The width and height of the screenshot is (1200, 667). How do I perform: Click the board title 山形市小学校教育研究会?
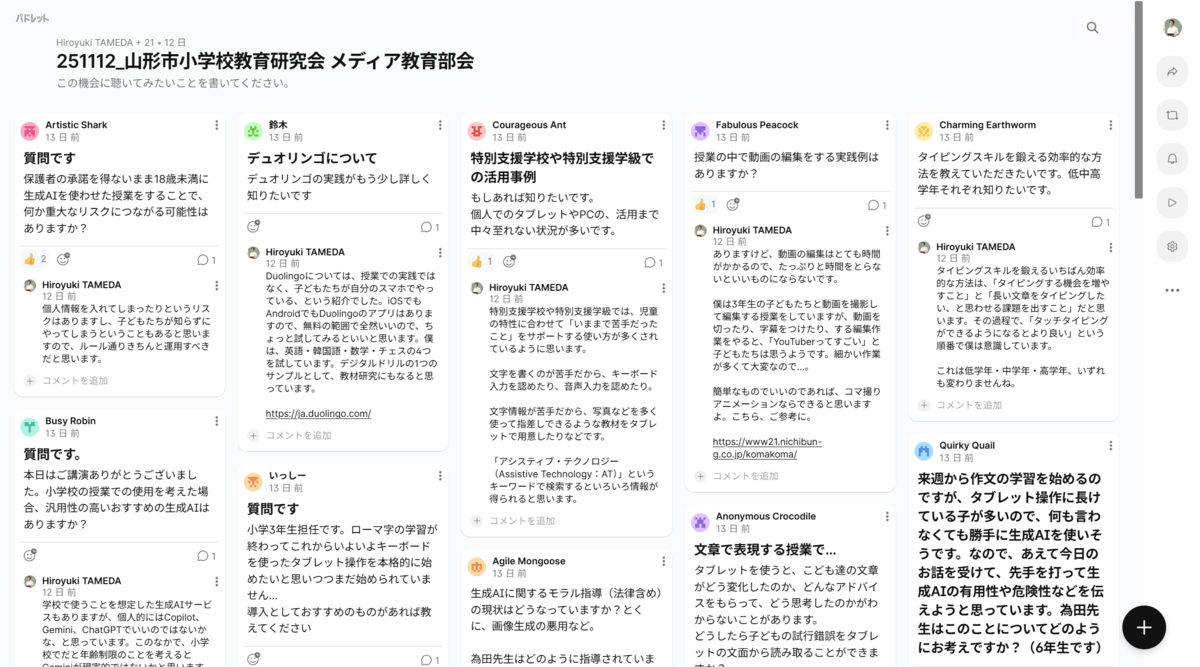pos(265,61)
